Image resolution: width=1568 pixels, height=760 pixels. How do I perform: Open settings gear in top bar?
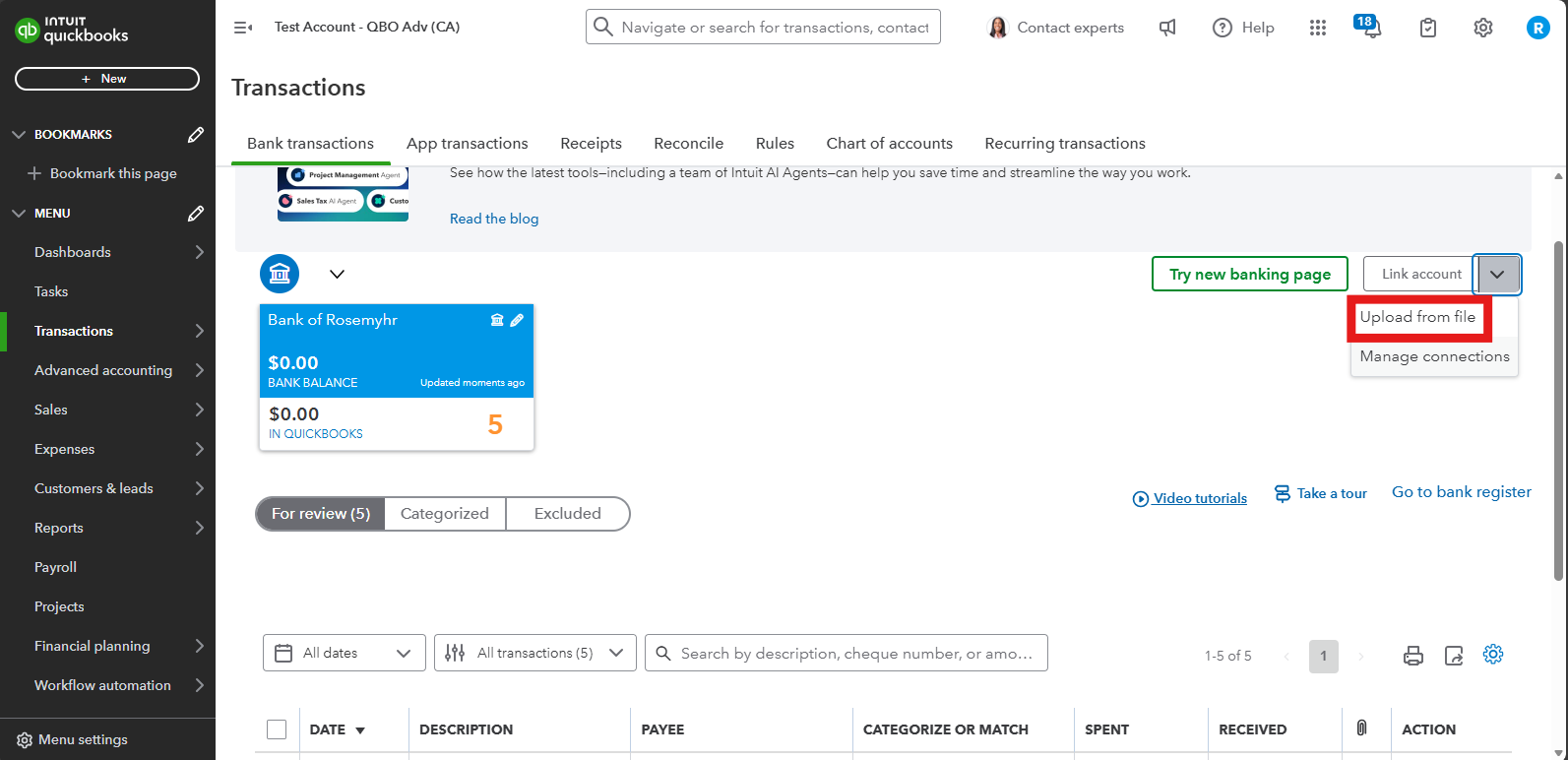(x=1482, y=28)
